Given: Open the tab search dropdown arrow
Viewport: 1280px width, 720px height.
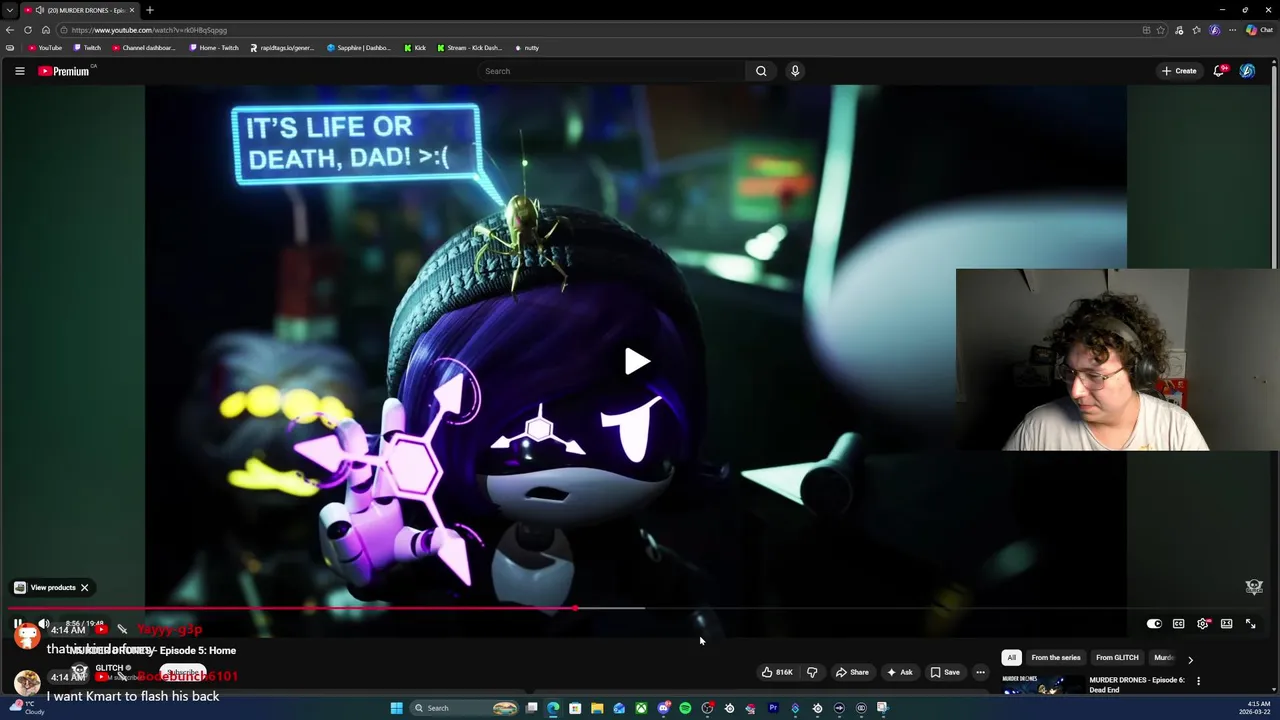Looking at the screenshot, I should (x=10, y=10).
